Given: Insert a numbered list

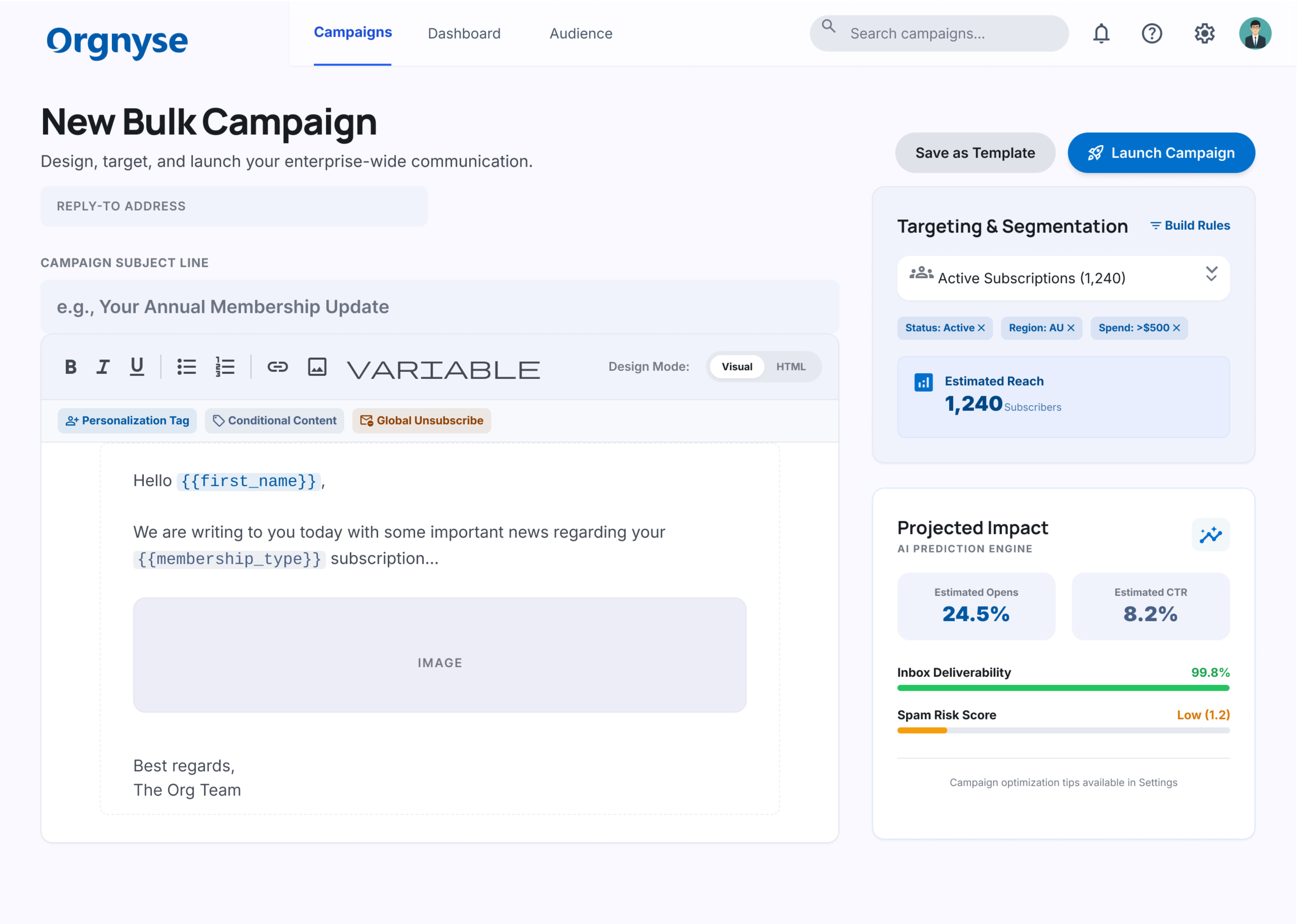Looking at the screenshot, I should [225, 367].
